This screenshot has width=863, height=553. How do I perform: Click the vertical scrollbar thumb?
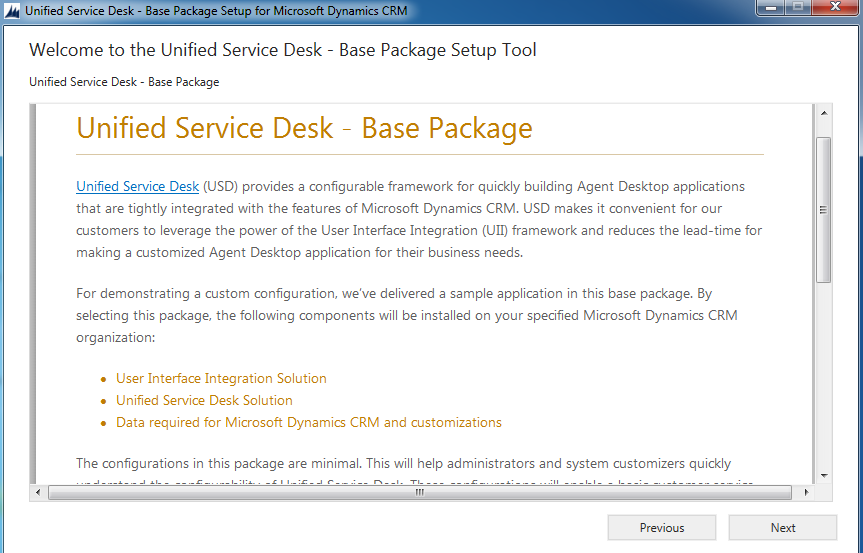pyautogui.click(x=824, y=209)
